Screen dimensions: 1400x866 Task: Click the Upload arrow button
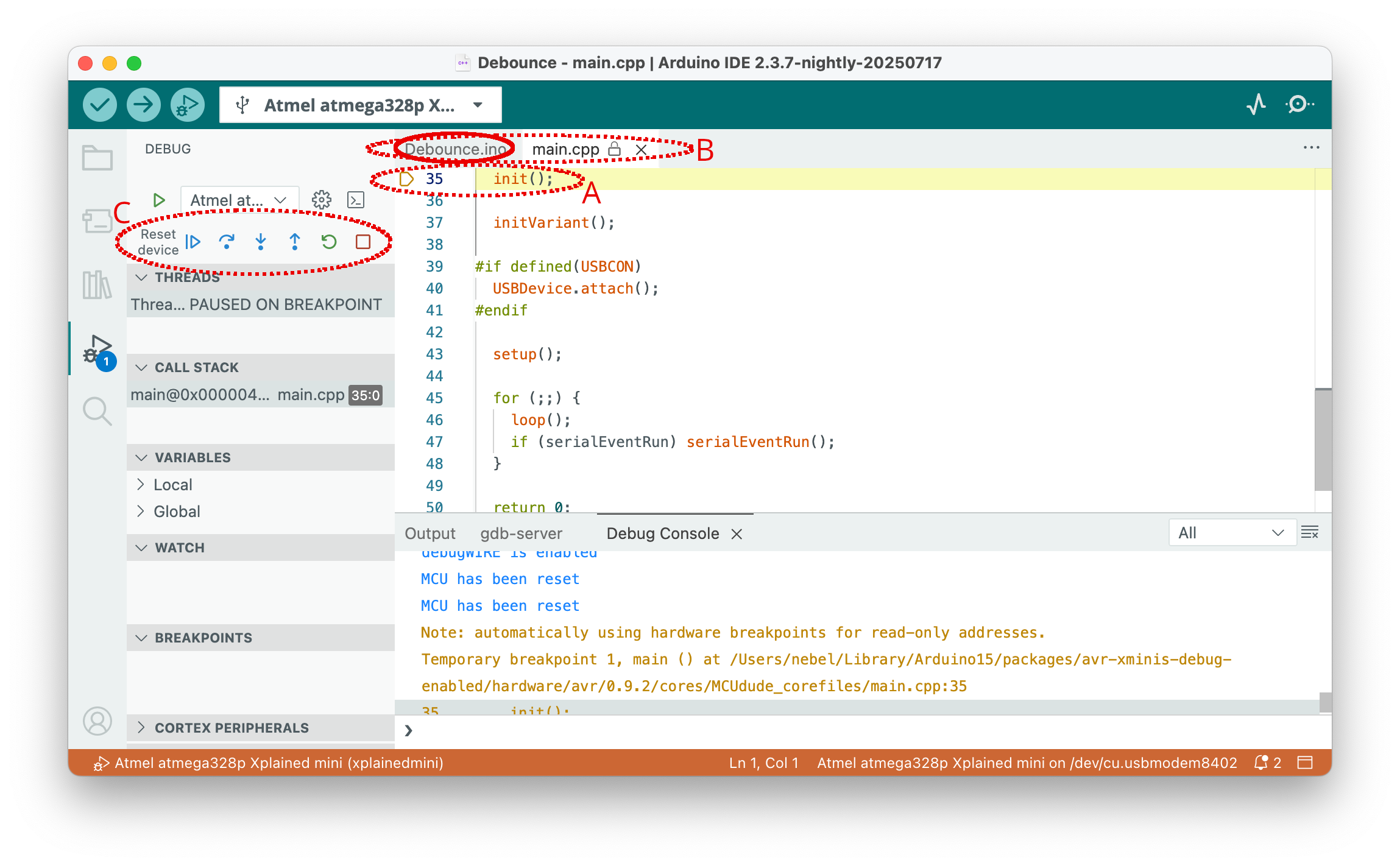pos(144,105)
